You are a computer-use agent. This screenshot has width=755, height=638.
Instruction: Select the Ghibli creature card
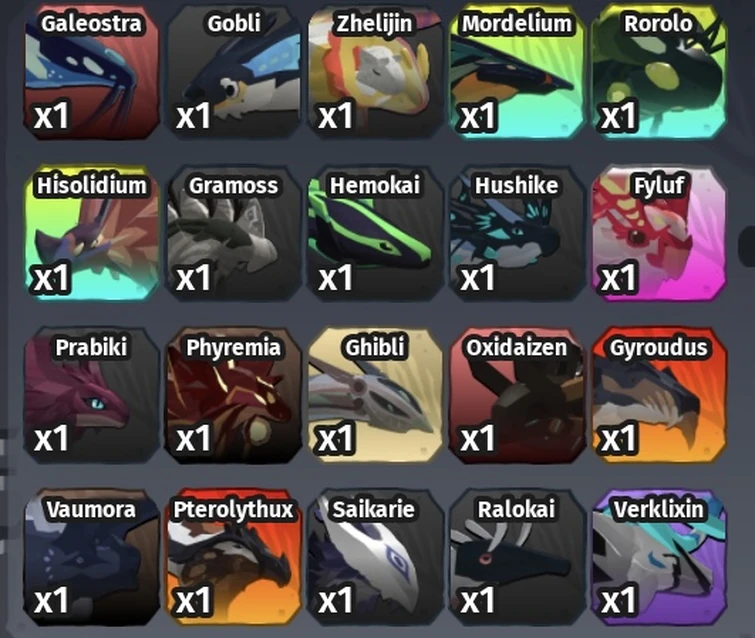[x=375, y=396]
